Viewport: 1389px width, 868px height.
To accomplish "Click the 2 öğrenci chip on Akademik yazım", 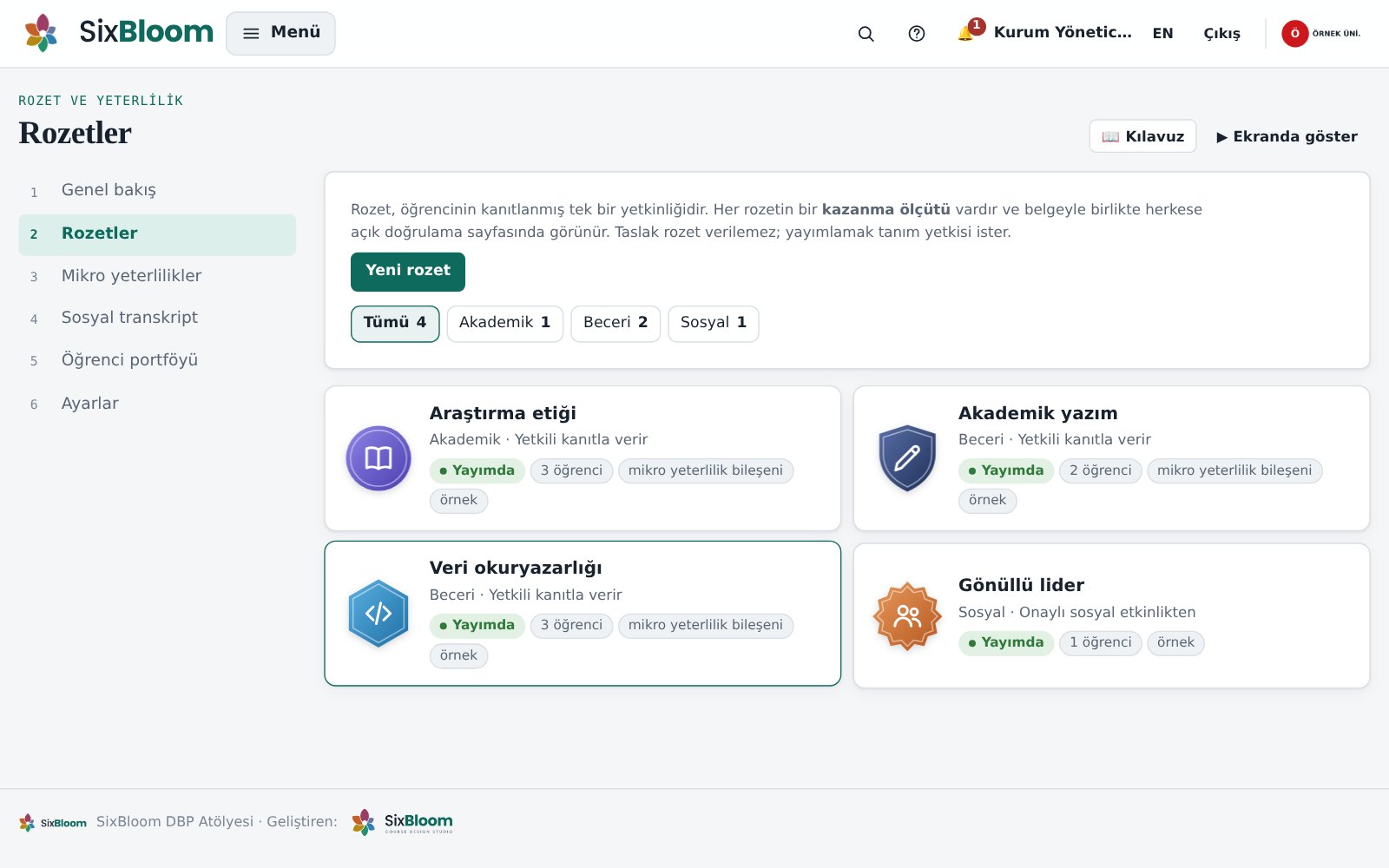I will pyautogui.click(x=1100, y=470).
